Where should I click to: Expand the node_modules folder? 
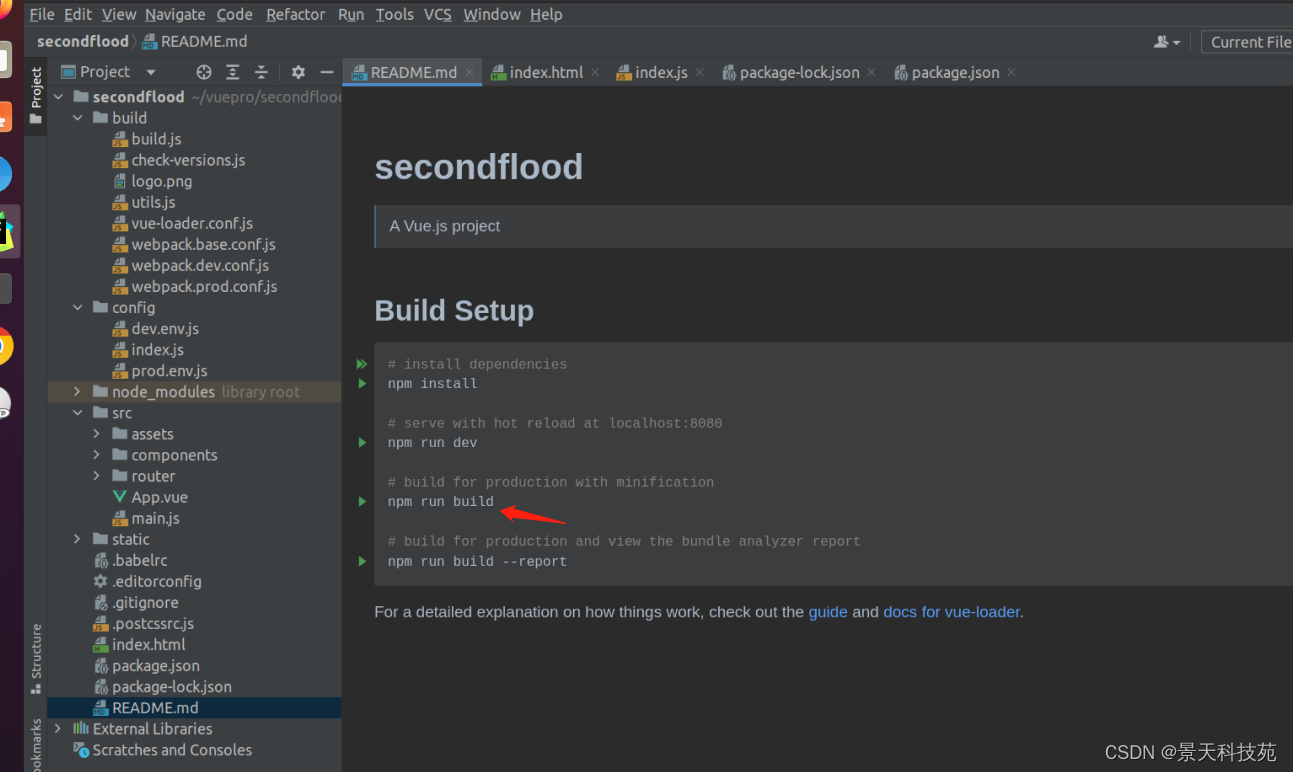(77, 392)
